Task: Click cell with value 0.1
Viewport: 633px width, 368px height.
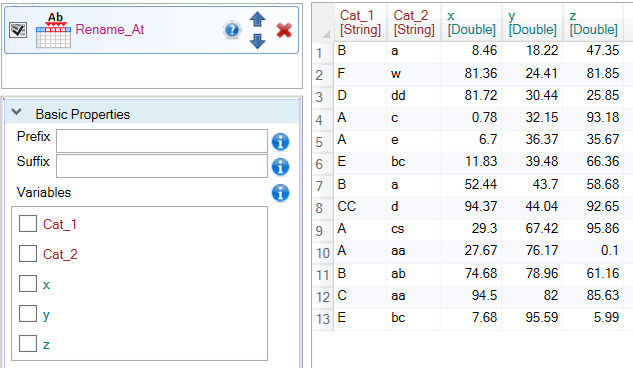Action: tap(593, 251)
